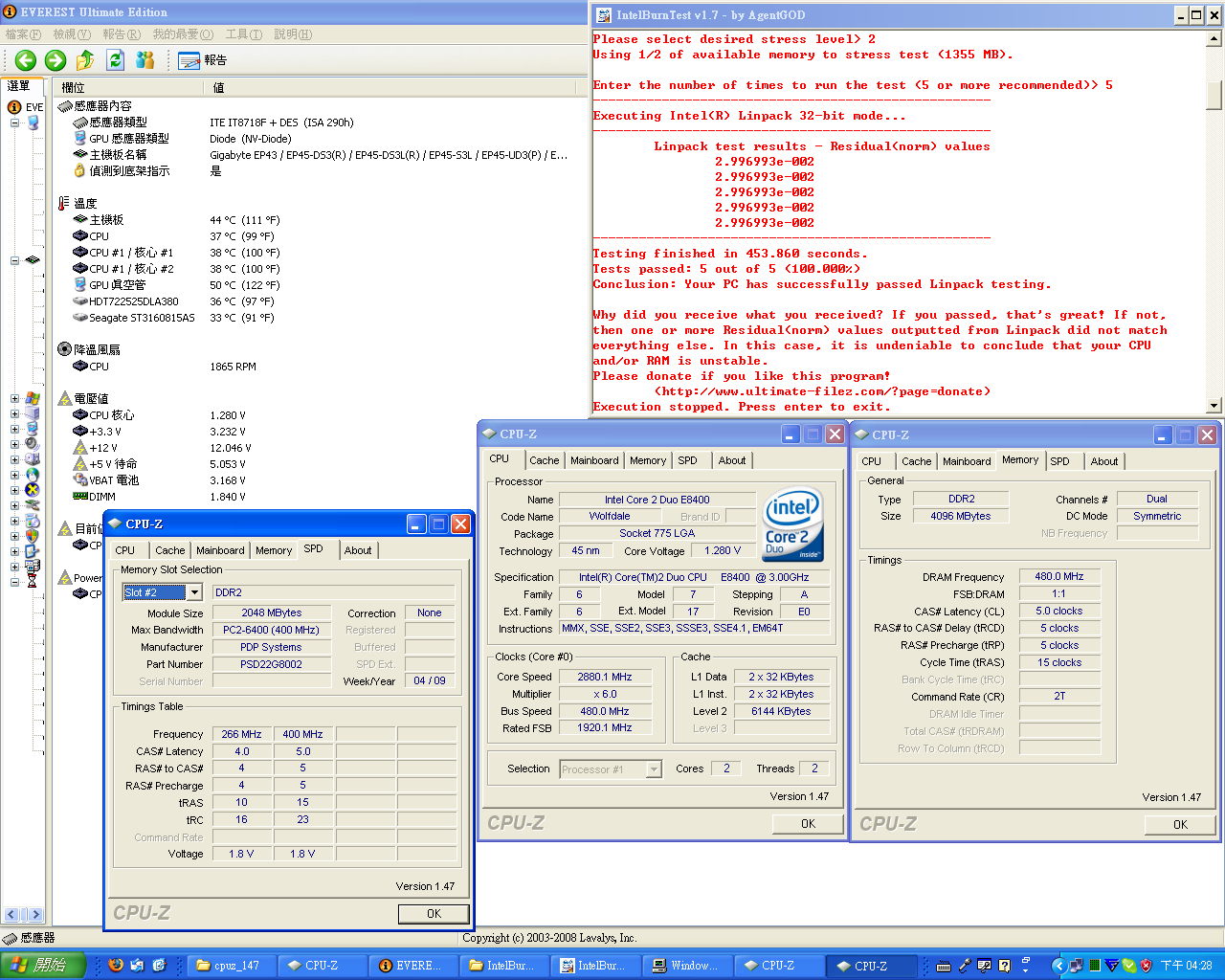Click the green Back arrow in EVEREST toolbar

[x=26, y=60]
